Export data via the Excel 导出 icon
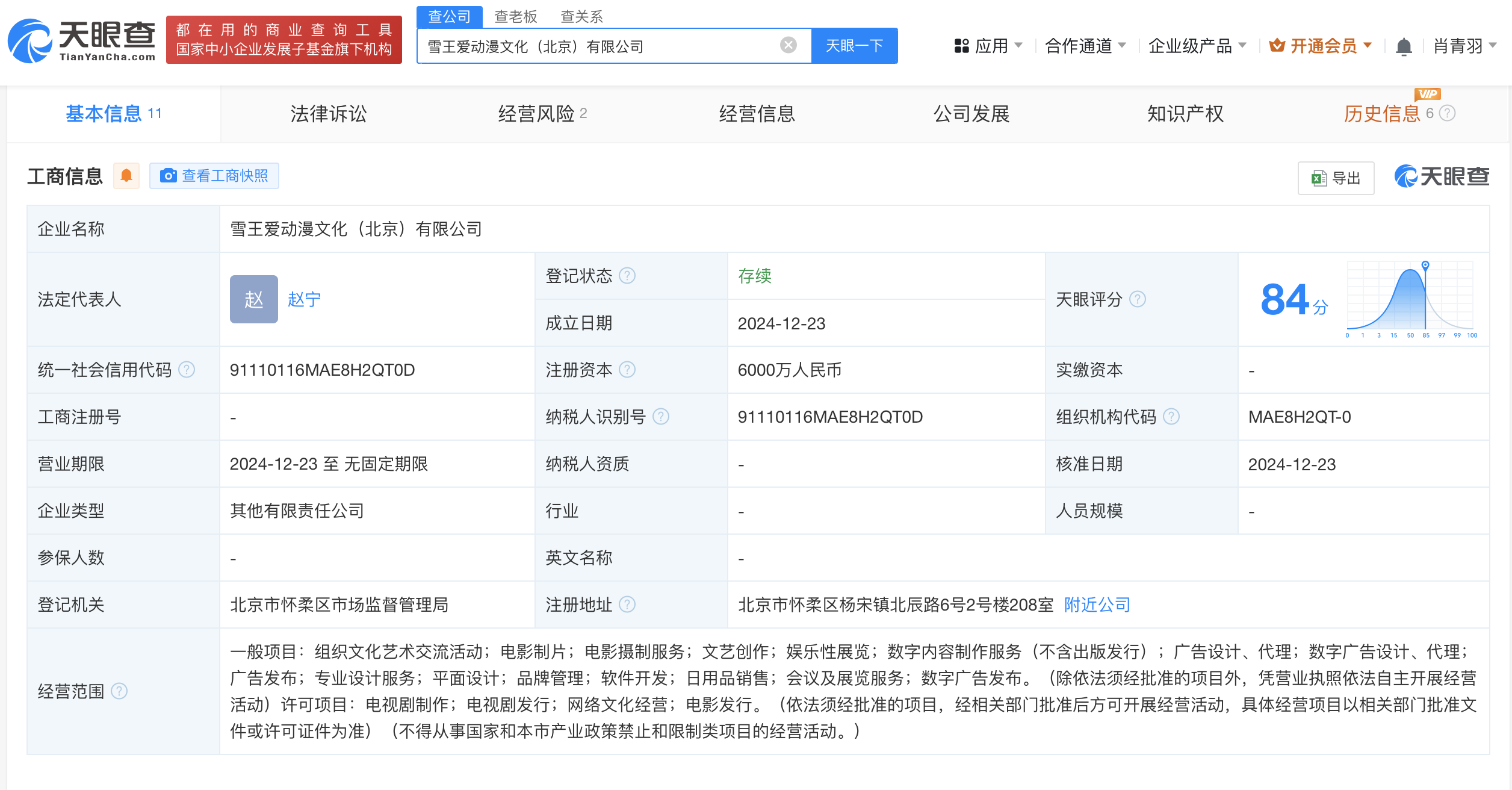 (1318, 177)
